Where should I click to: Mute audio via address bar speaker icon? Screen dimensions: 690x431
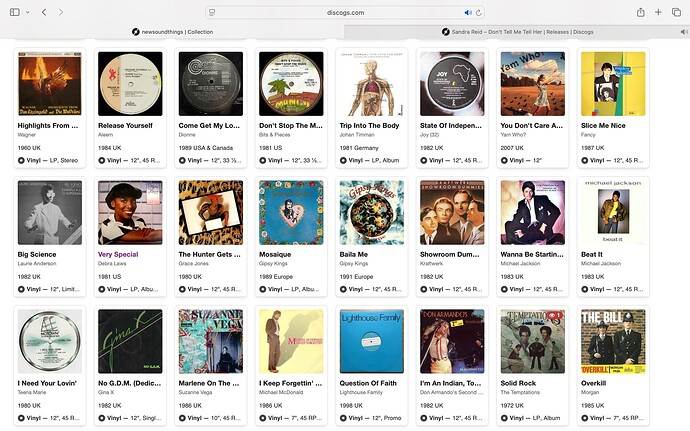coord(468,13)
